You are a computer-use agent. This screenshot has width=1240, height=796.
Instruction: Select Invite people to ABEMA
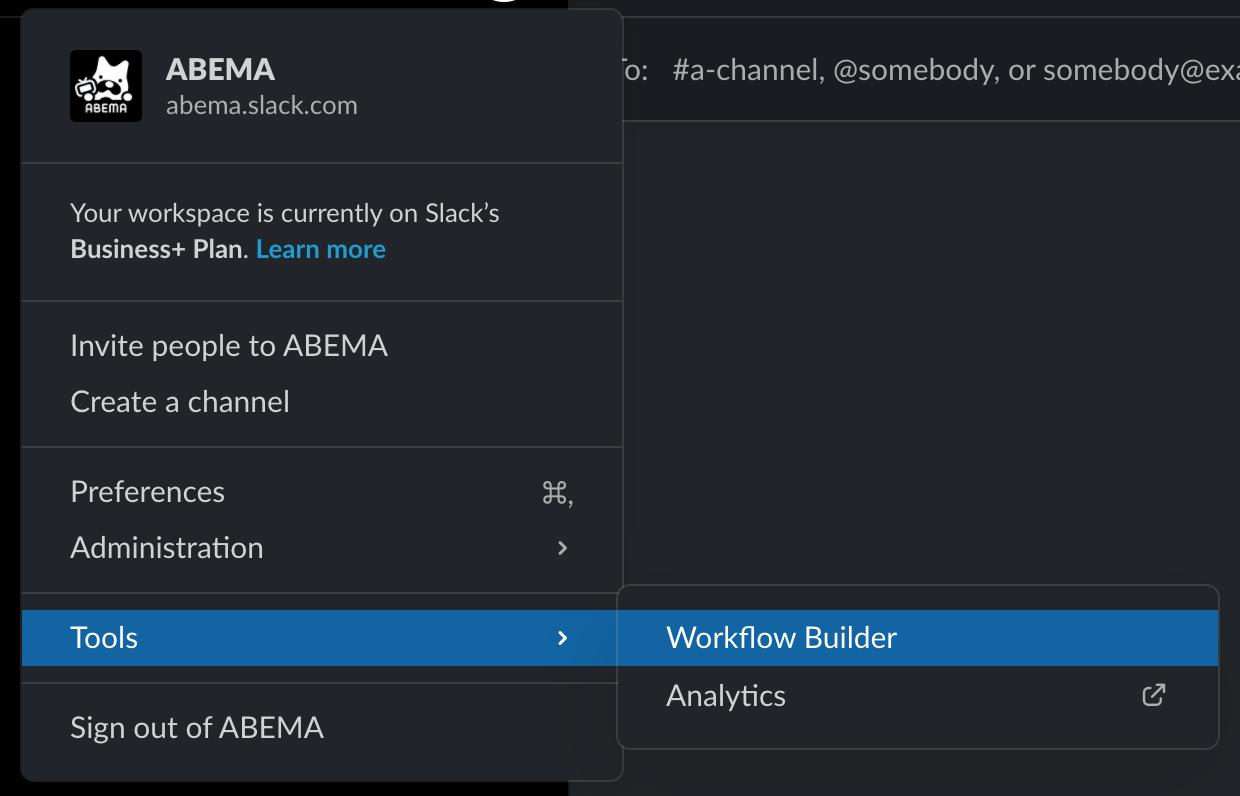(322, 346)
